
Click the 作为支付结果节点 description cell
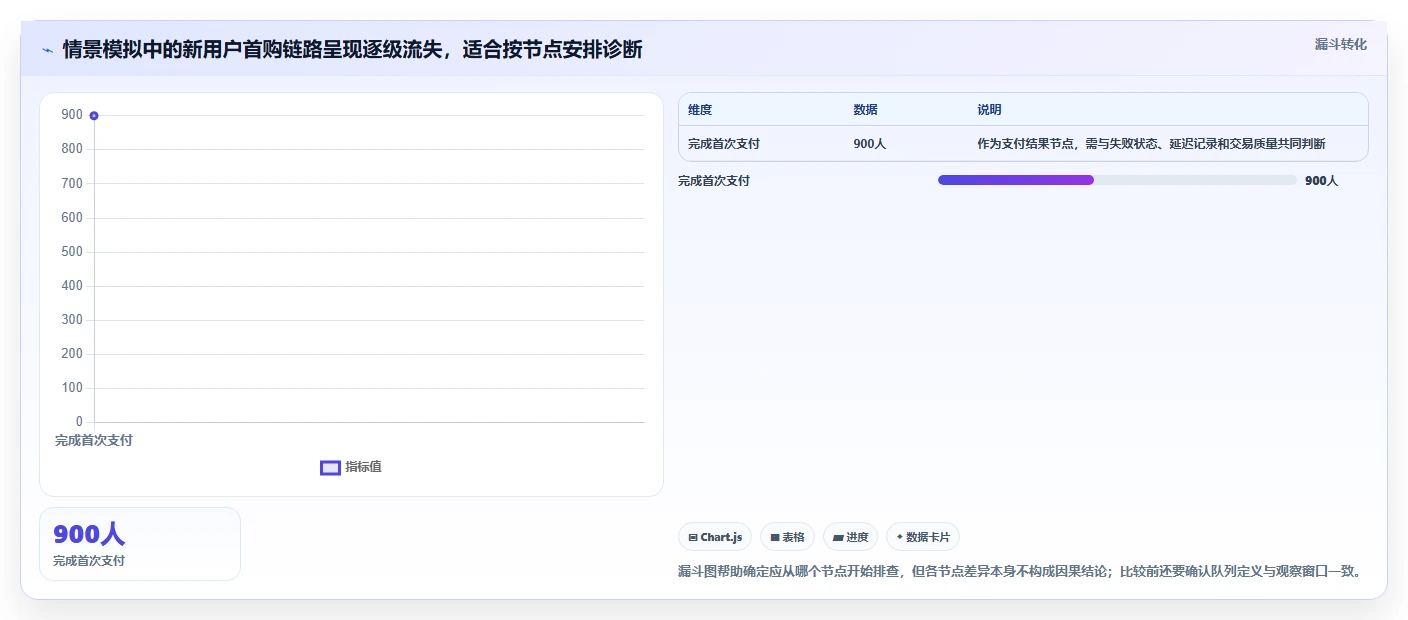(1151, 144)
